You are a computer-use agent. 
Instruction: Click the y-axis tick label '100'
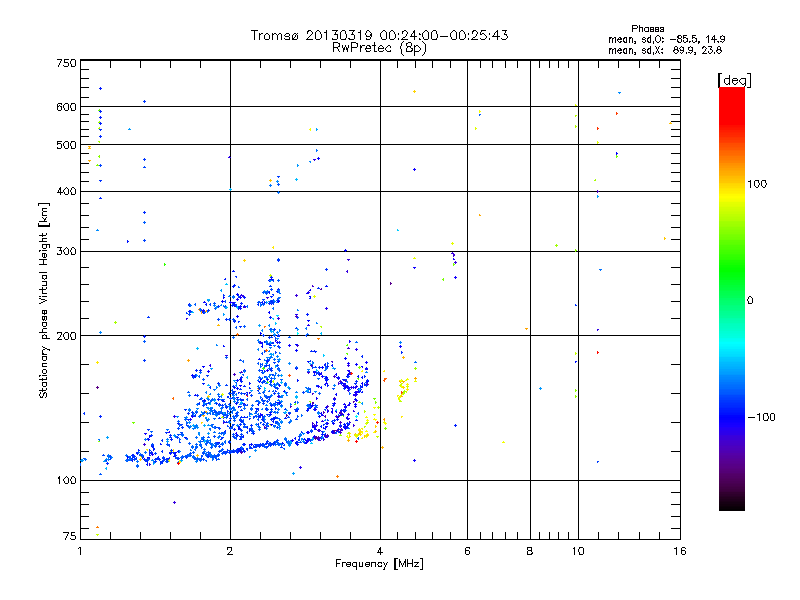[67, 480]
